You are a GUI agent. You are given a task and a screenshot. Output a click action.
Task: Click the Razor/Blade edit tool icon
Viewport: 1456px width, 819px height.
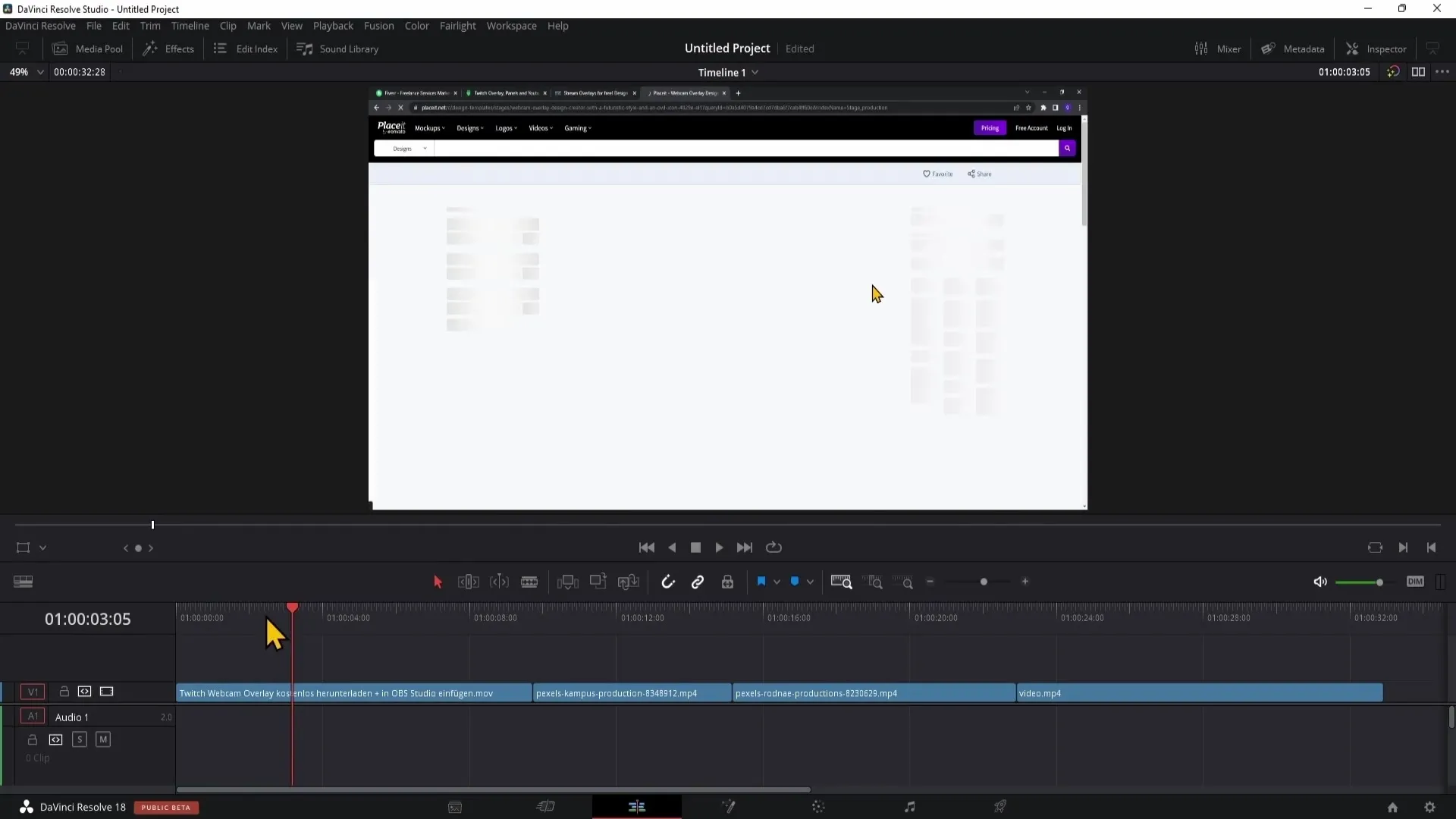[x=530, y=582]
